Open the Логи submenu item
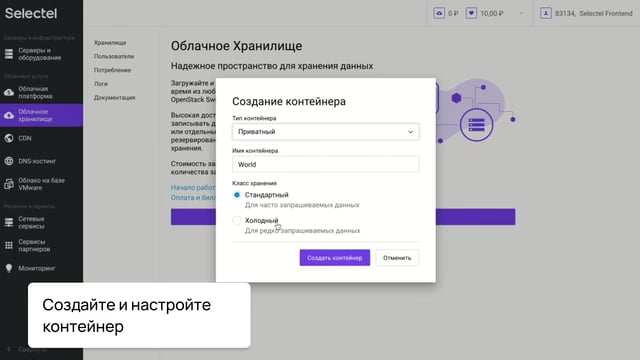The height and width of the screenshot is (360, 640). [101, 84]
